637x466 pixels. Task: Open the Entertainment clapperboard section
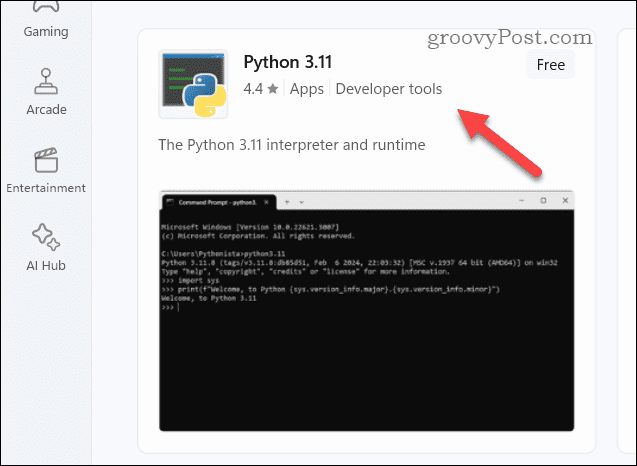pos(46,160)
